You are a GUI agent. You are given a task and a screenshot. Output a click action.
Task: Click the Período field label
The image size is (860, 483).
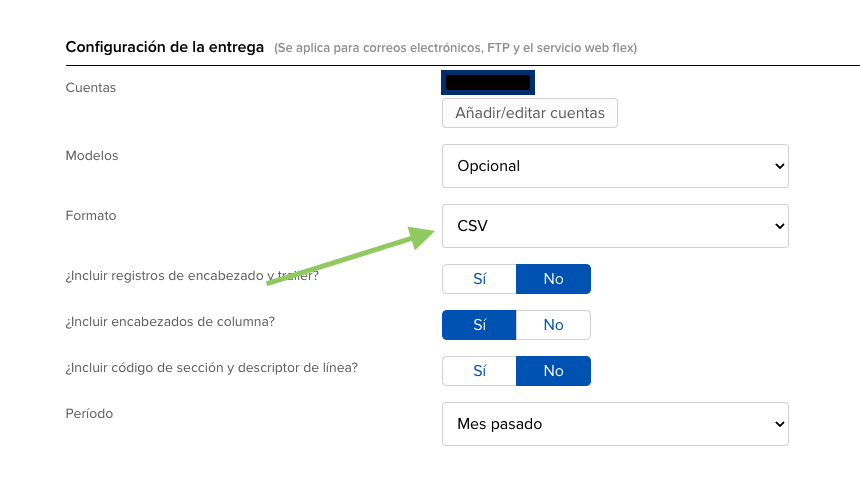pyautogui.click(x=89, y=413)
